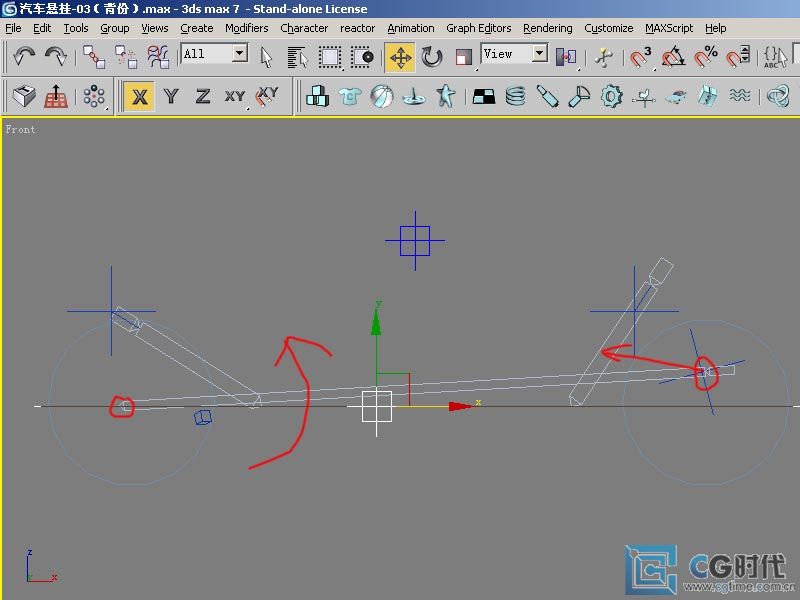Click the reactor Spring icon
This screenshot has width=800, height=600.
click(x=515, y=96)
